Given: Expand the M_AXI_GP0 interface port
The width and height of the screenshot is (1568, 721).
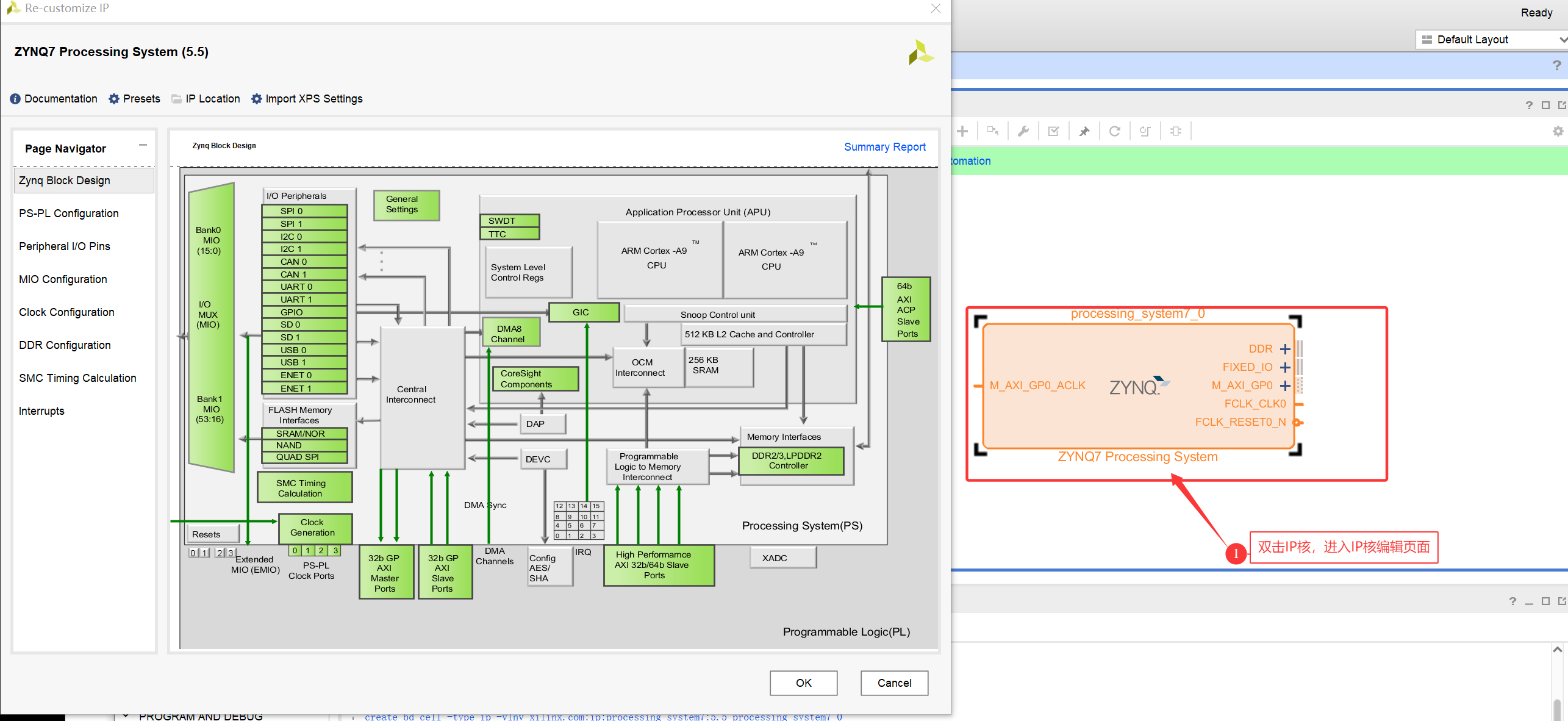Looking at the screenshot, I should click(x=1285, y=386).
